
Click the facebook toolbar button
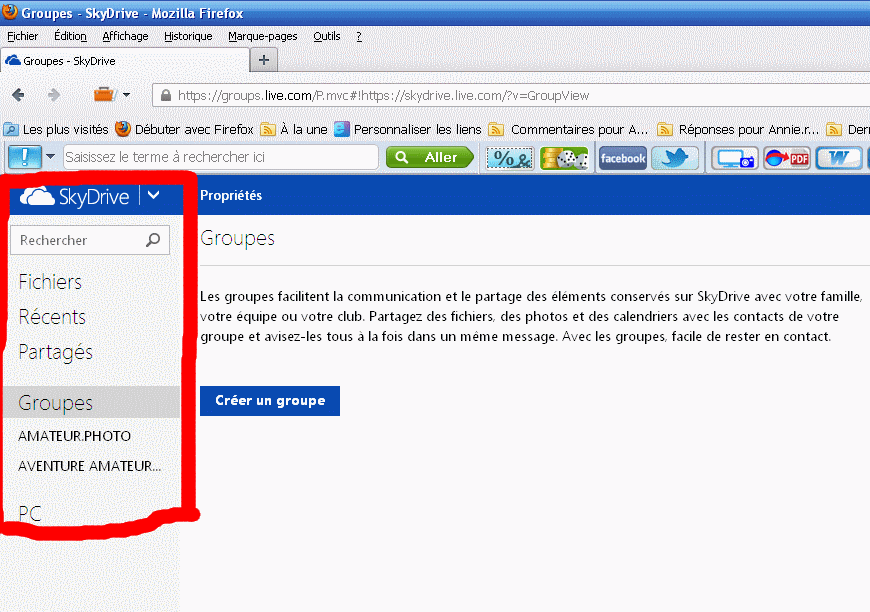pyautogui.click(x=623, y=158)
